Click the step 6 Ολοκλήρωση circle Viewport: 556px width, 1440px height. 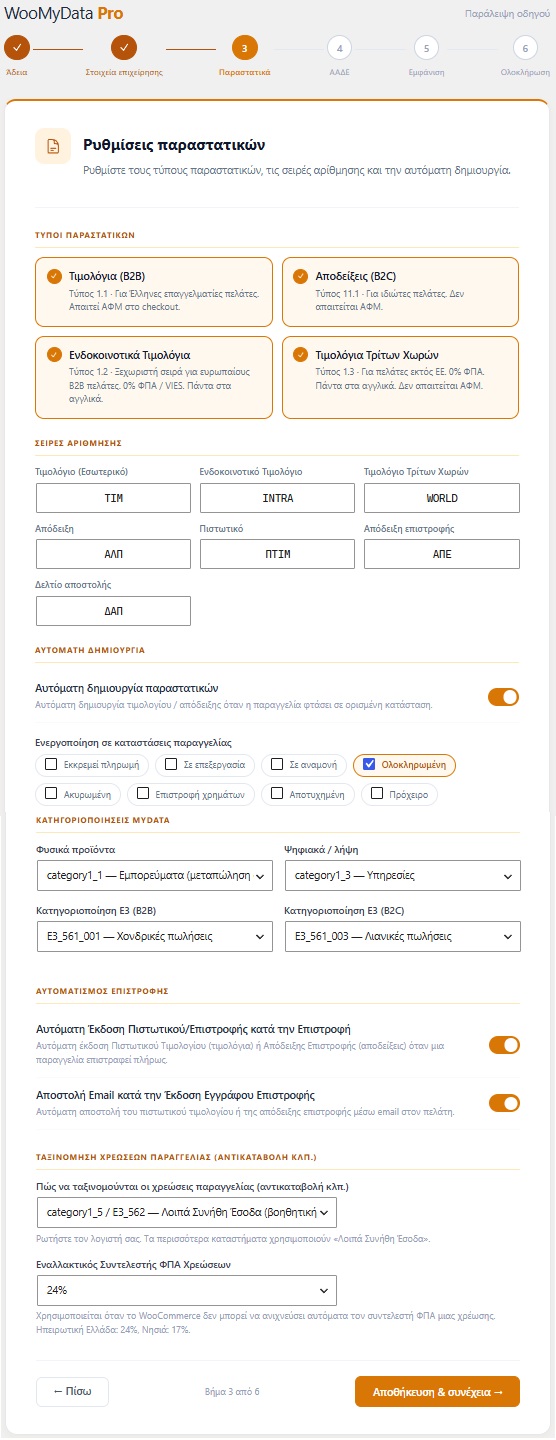[x=525, y=48]
